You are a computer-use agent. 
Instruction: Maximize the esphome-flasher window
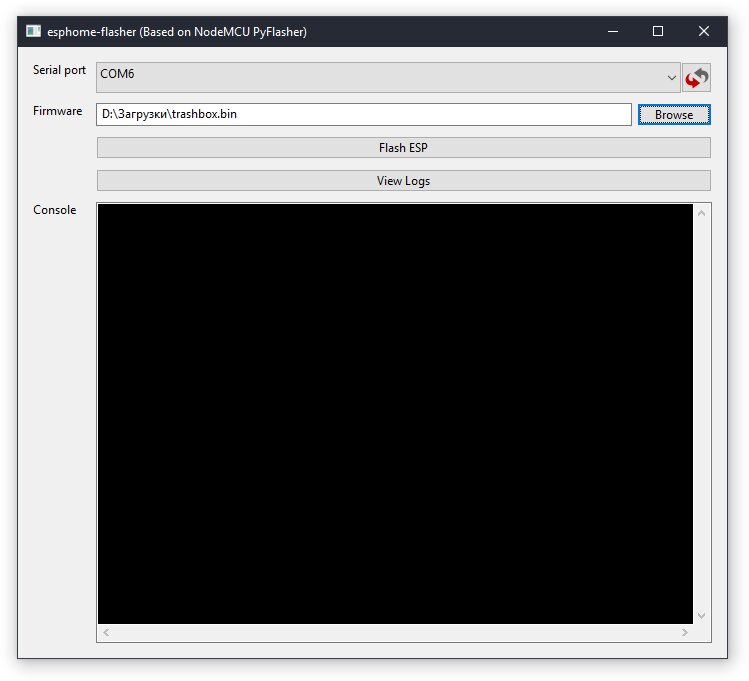coord(658,32)
